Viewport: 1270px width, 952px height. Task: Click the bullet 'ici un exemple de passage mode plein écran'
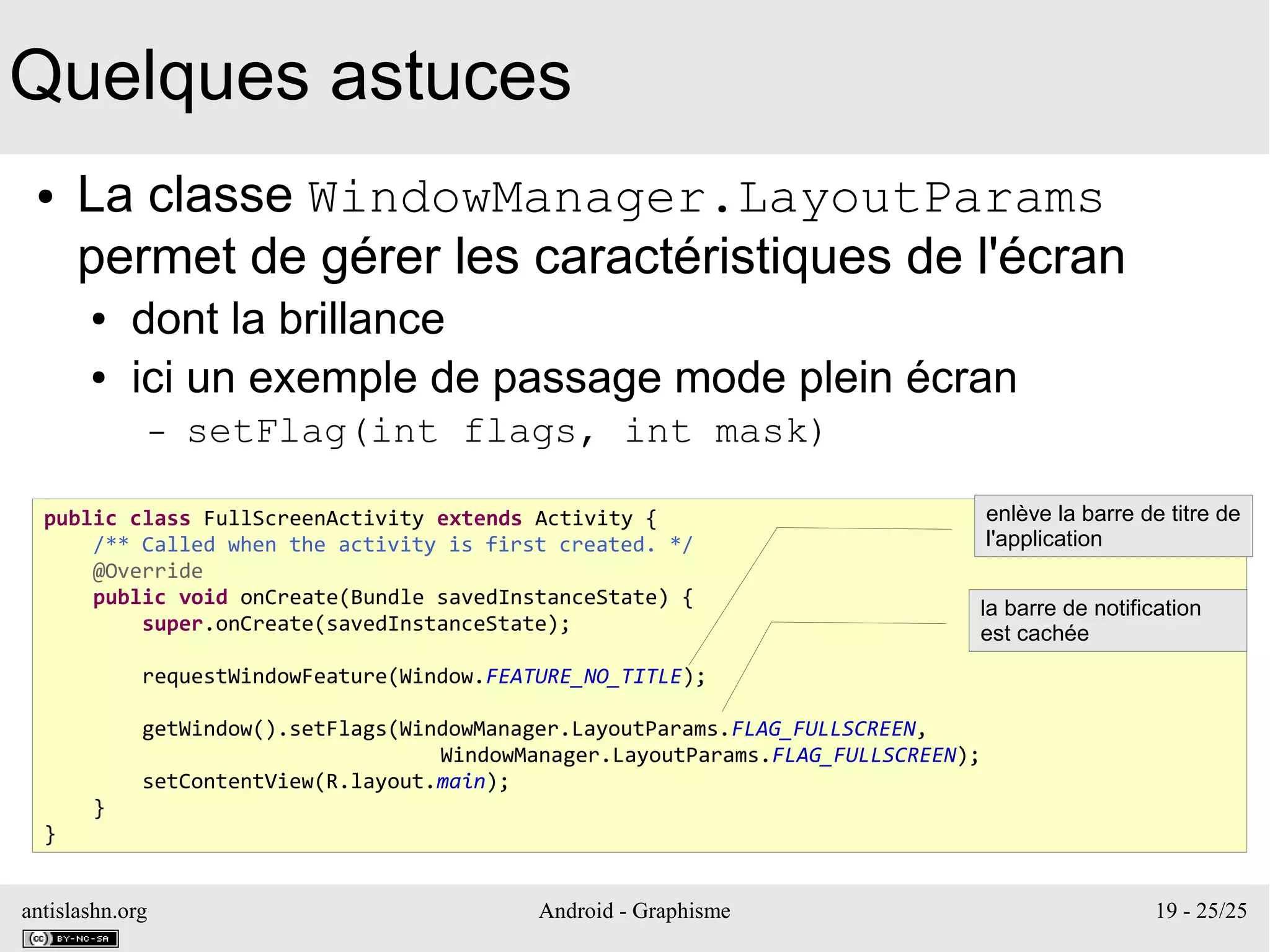[x=574, y=378]
